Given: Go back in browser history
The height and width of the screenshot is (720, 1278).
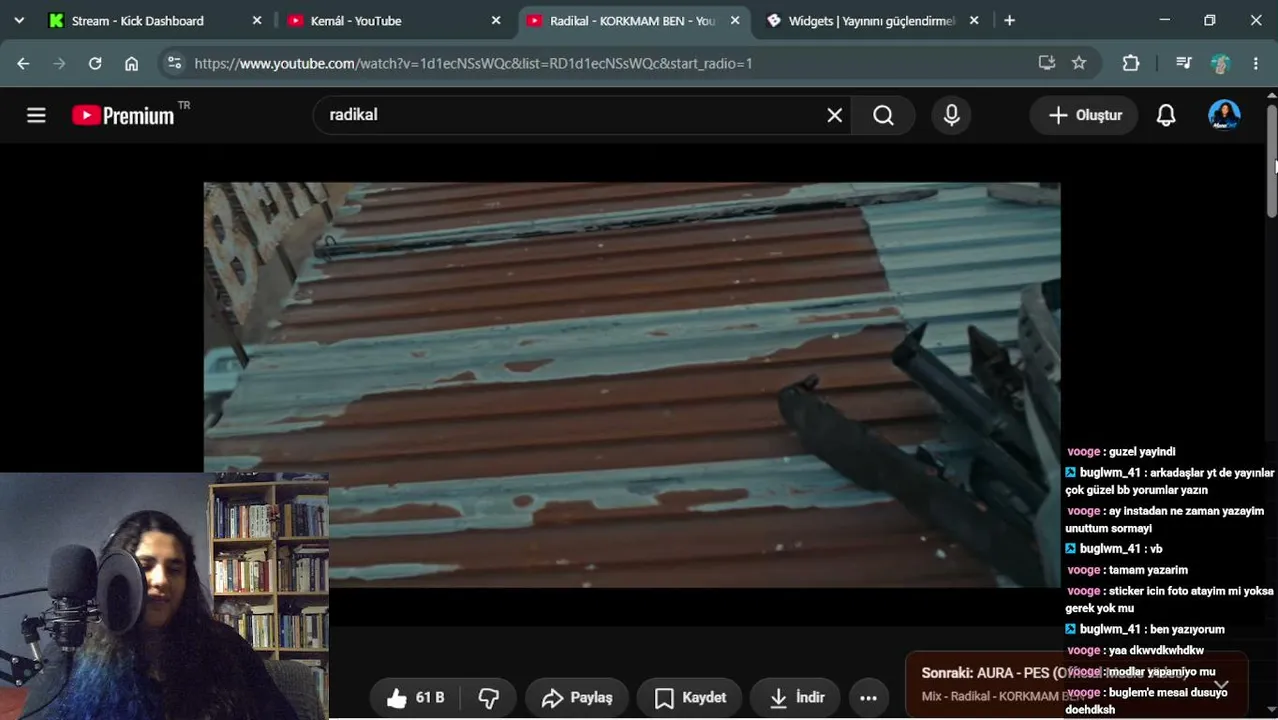Looking at the screenshot, I should tap(23, 63).
